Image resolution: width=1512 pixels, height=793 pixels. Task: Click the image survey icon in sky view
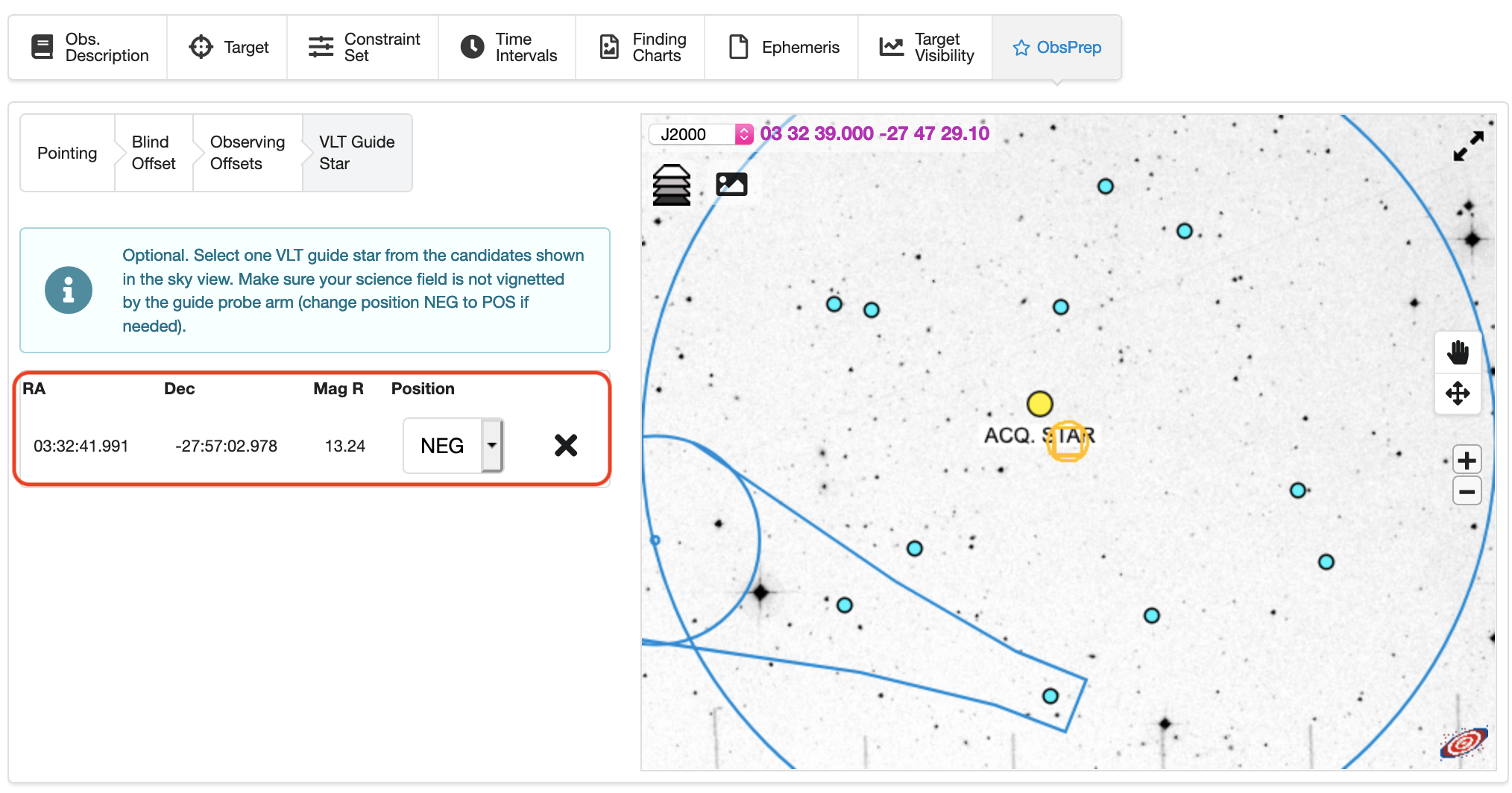(731, 184)
